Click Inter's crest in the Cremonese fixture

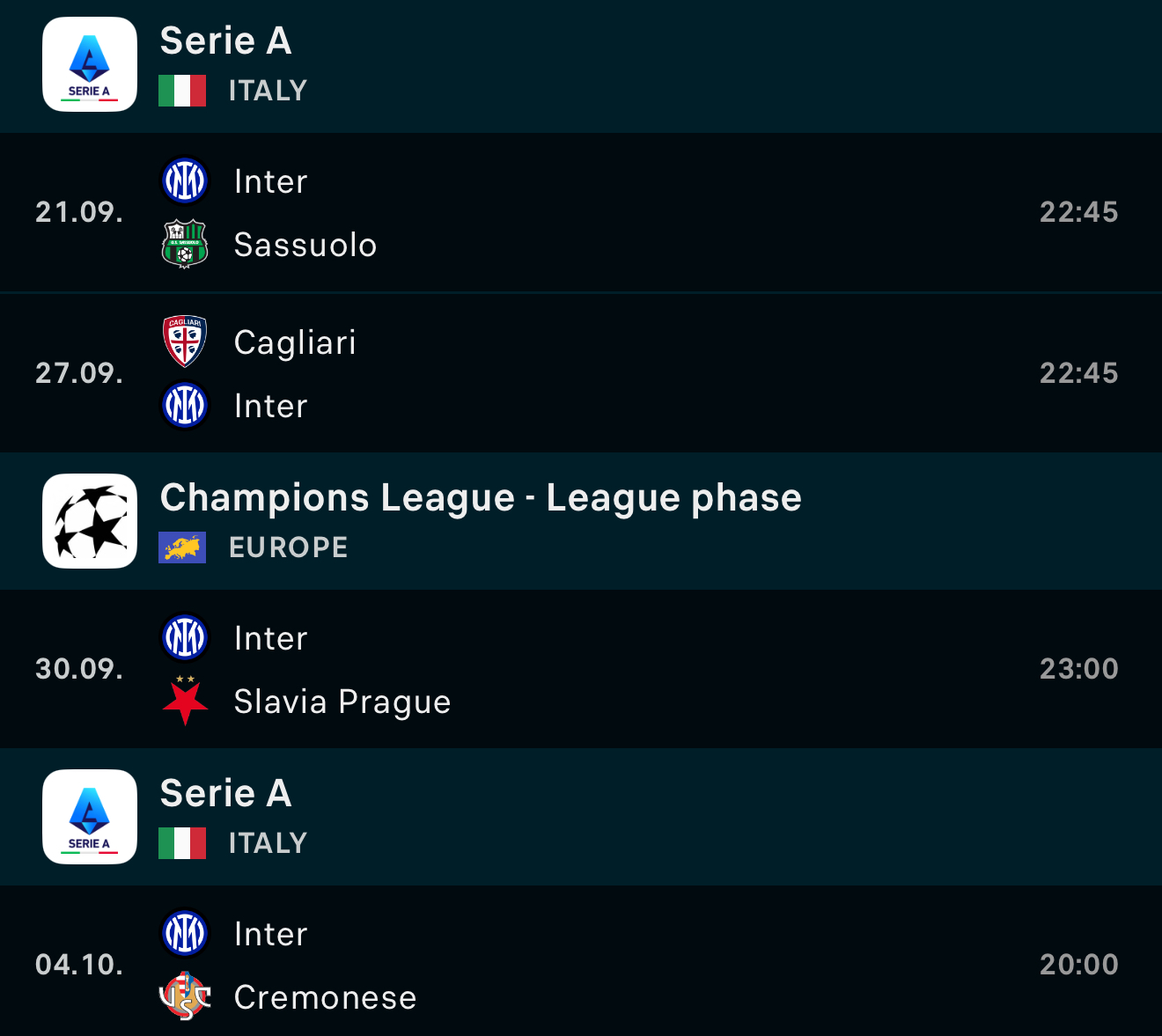[185, 933]
